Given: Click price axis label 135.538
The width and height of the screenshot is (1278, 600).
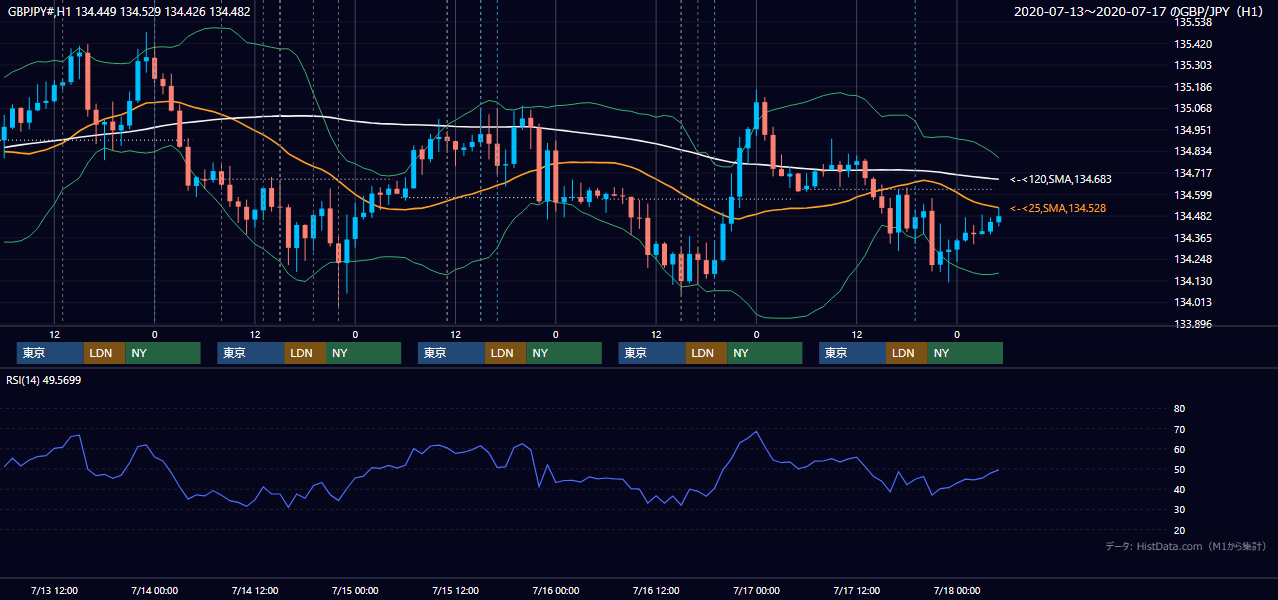Looking at the screenshot, I should [x=1193, y=22].
